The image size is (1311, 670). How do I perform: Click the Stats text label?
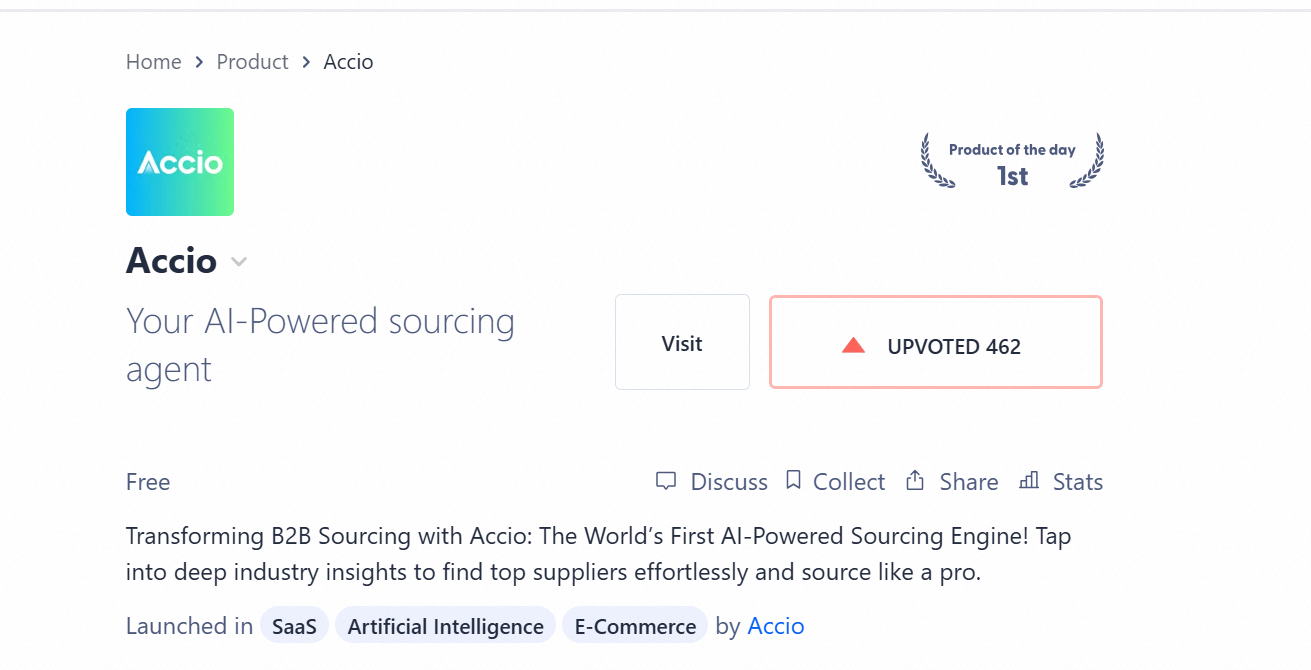click(x=1078, y=482)
